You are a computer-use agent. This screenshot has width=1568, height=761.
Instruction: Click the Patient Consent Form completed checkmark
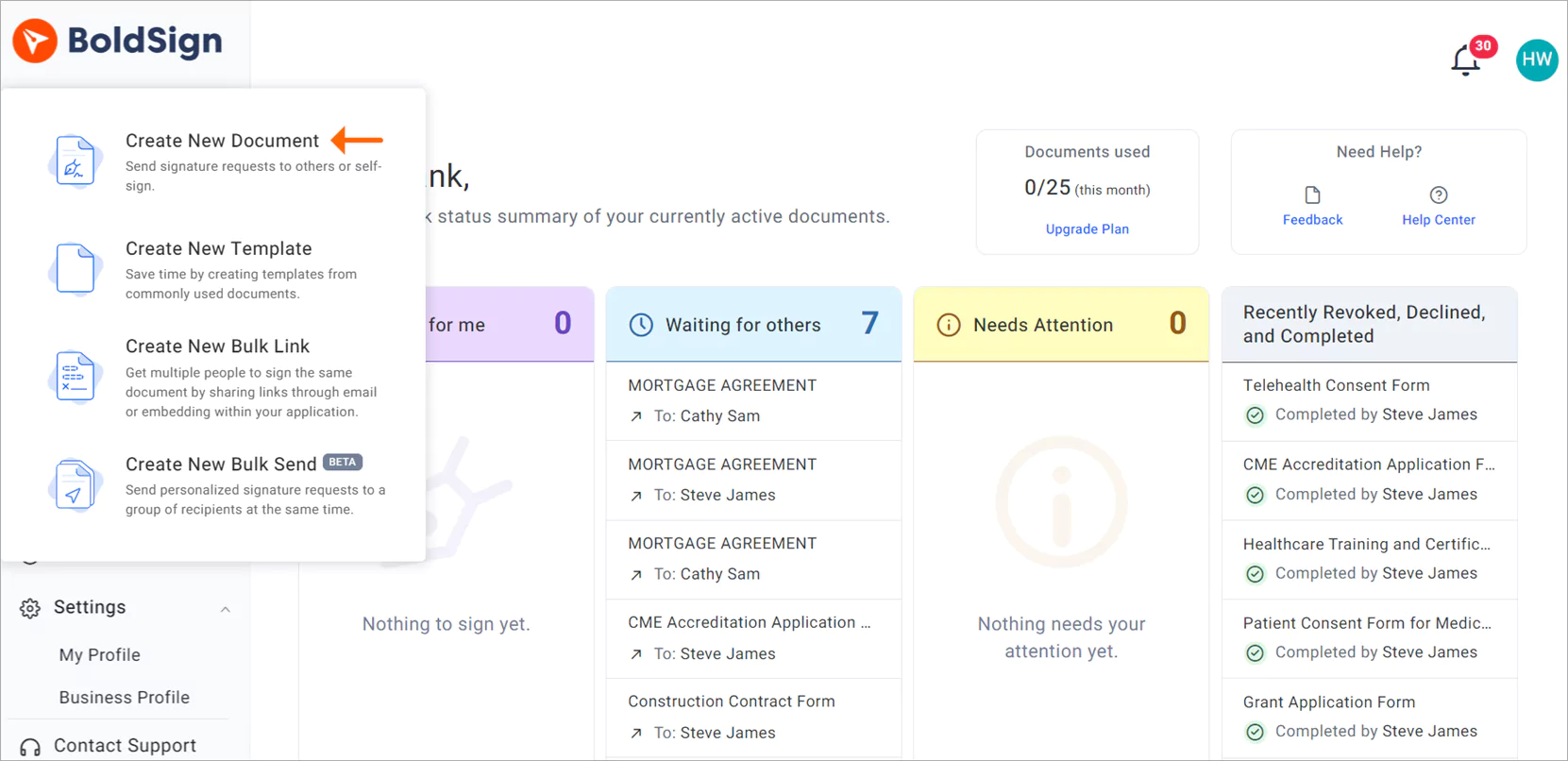click(1255, 652)
